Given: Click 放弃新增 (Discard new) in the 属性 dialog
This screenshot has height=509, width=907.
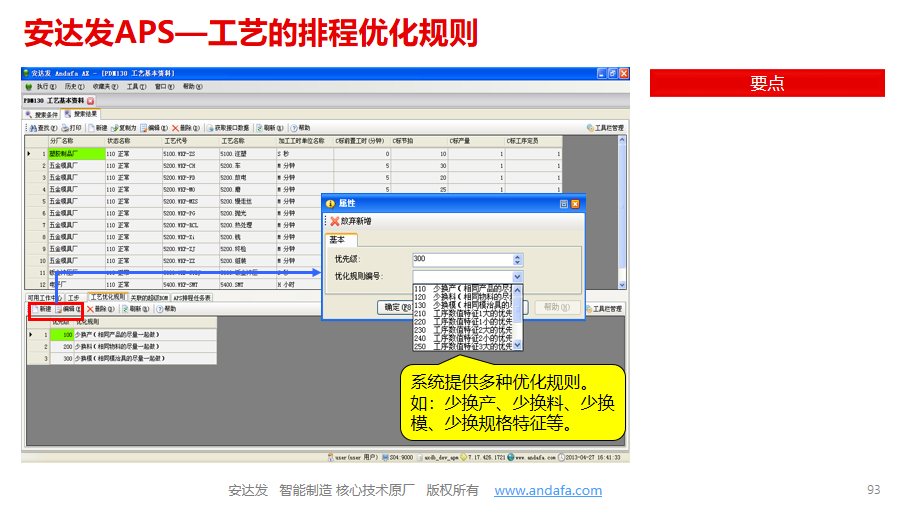Looking at the screenshot, I should 351,221.
